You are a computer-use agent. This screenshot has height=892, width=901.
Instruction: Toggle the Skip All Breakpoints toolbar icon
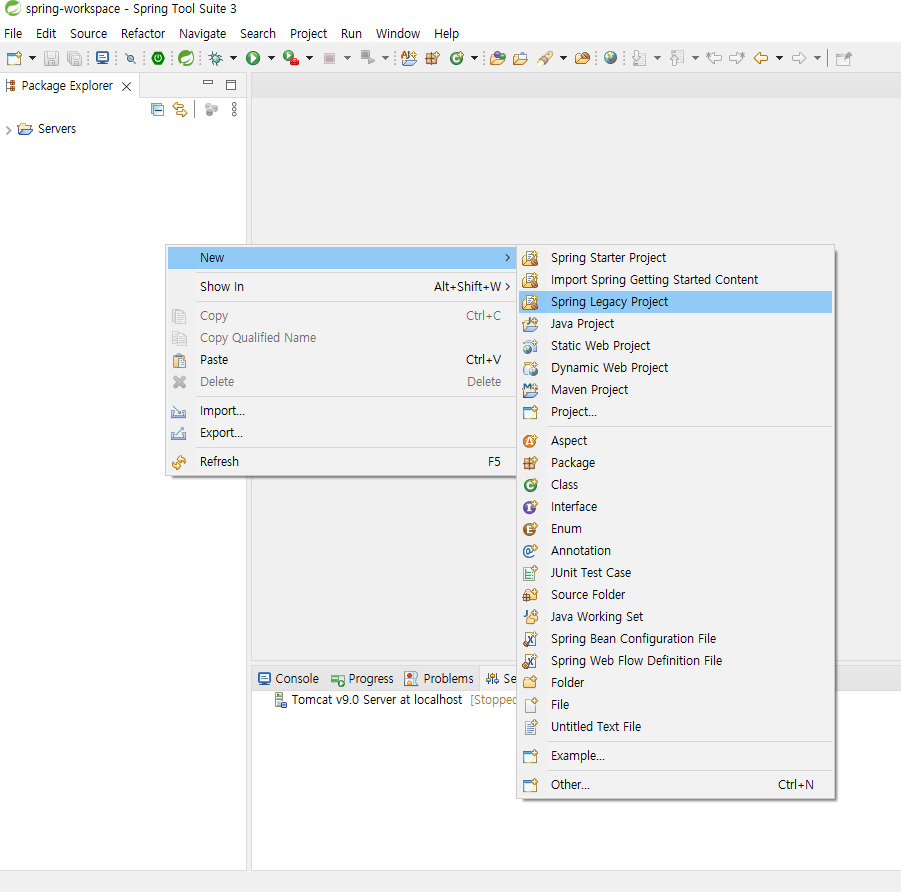coord(130,58)
